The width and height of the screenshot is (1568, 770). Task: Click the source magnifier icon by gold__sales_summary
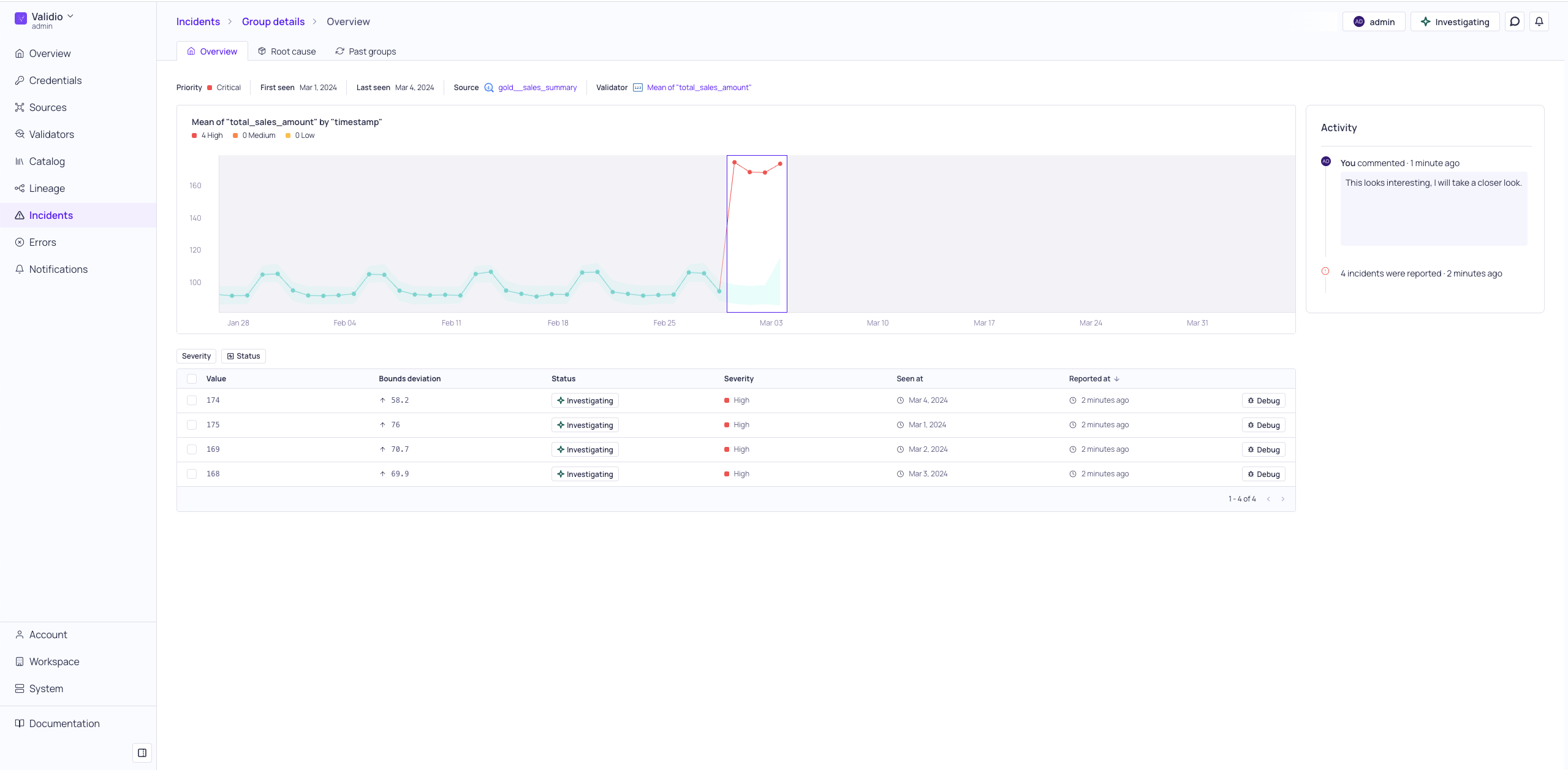click(x=489, y=88)
